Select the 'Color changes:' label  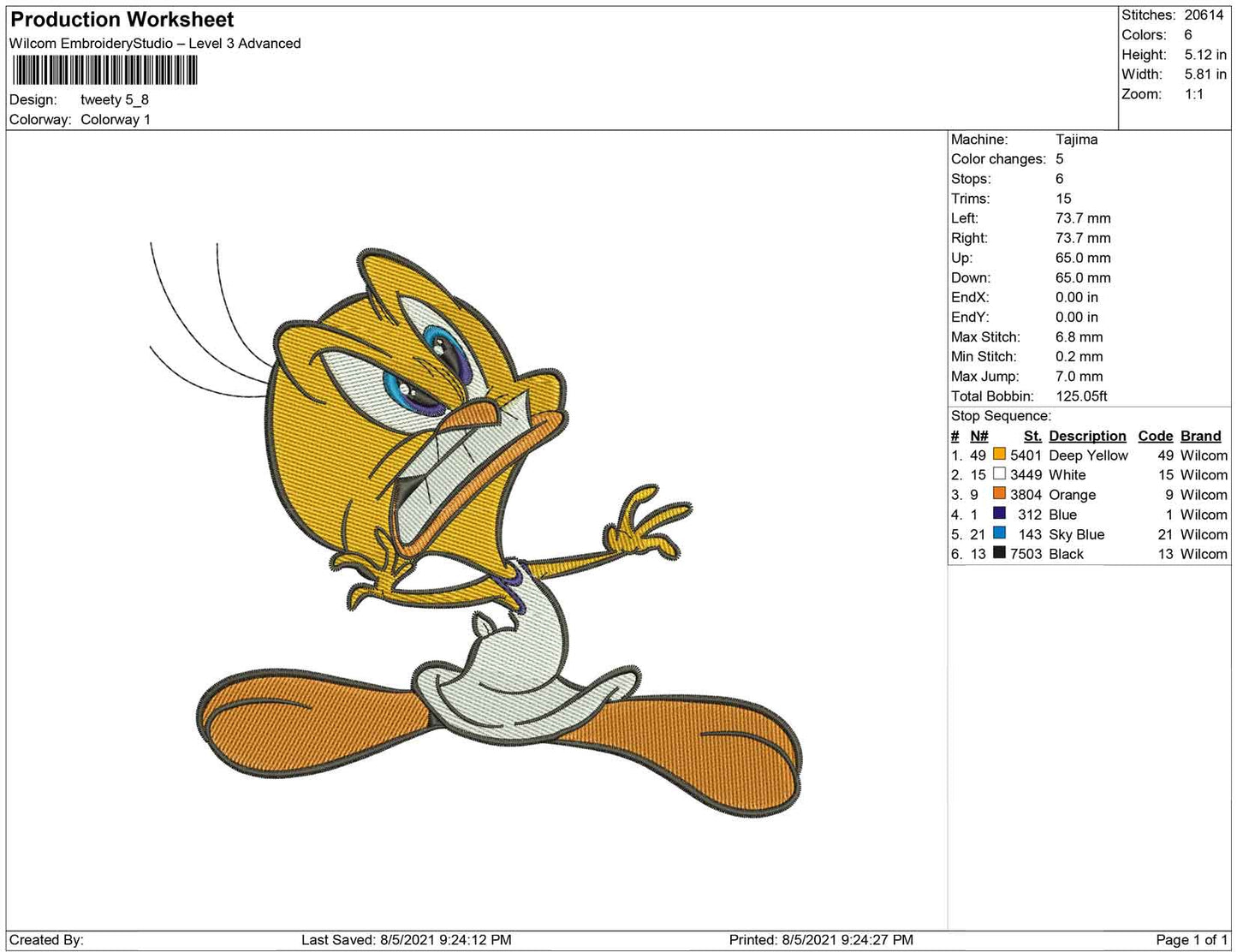[998, 159]
